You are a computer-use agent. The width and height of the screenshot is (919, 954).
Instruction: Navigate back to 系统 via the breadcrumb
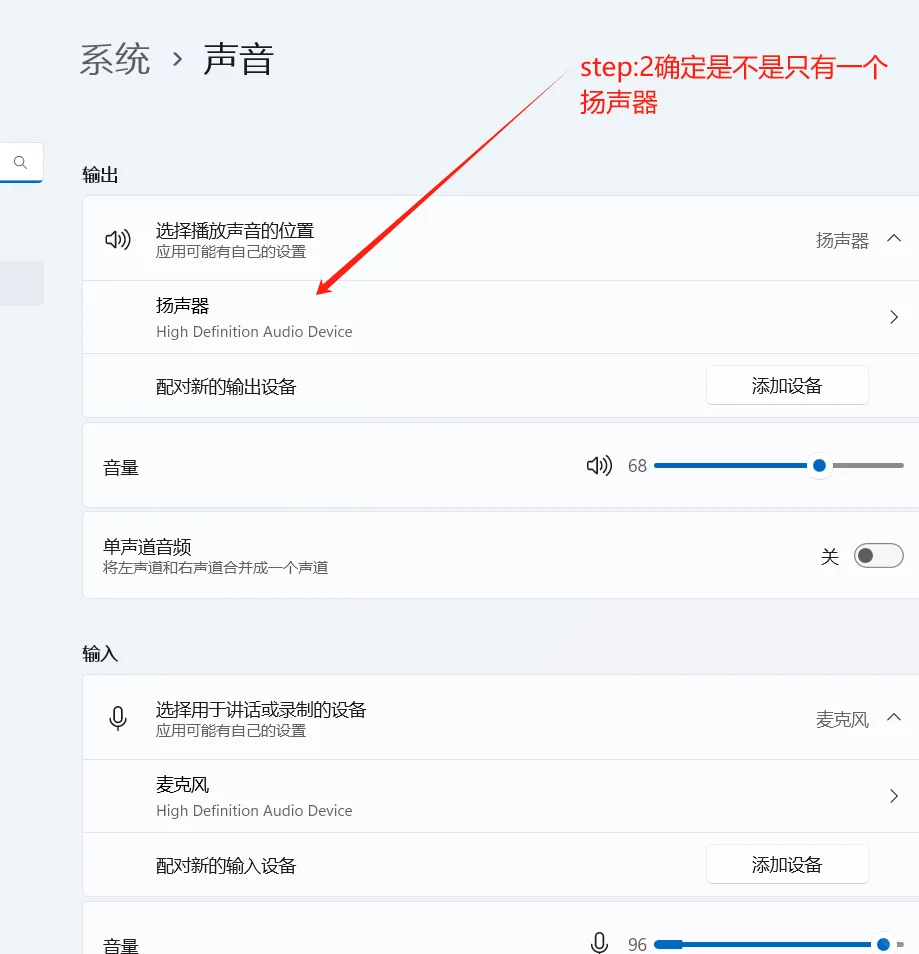coord(114,60)
